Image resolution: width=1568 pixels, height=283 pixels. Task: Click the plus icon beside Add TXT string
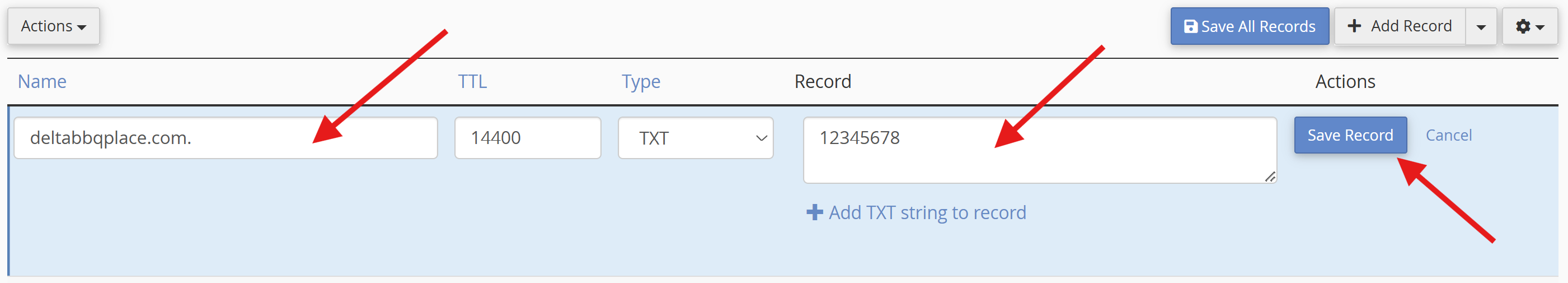[x=814, y=212]
